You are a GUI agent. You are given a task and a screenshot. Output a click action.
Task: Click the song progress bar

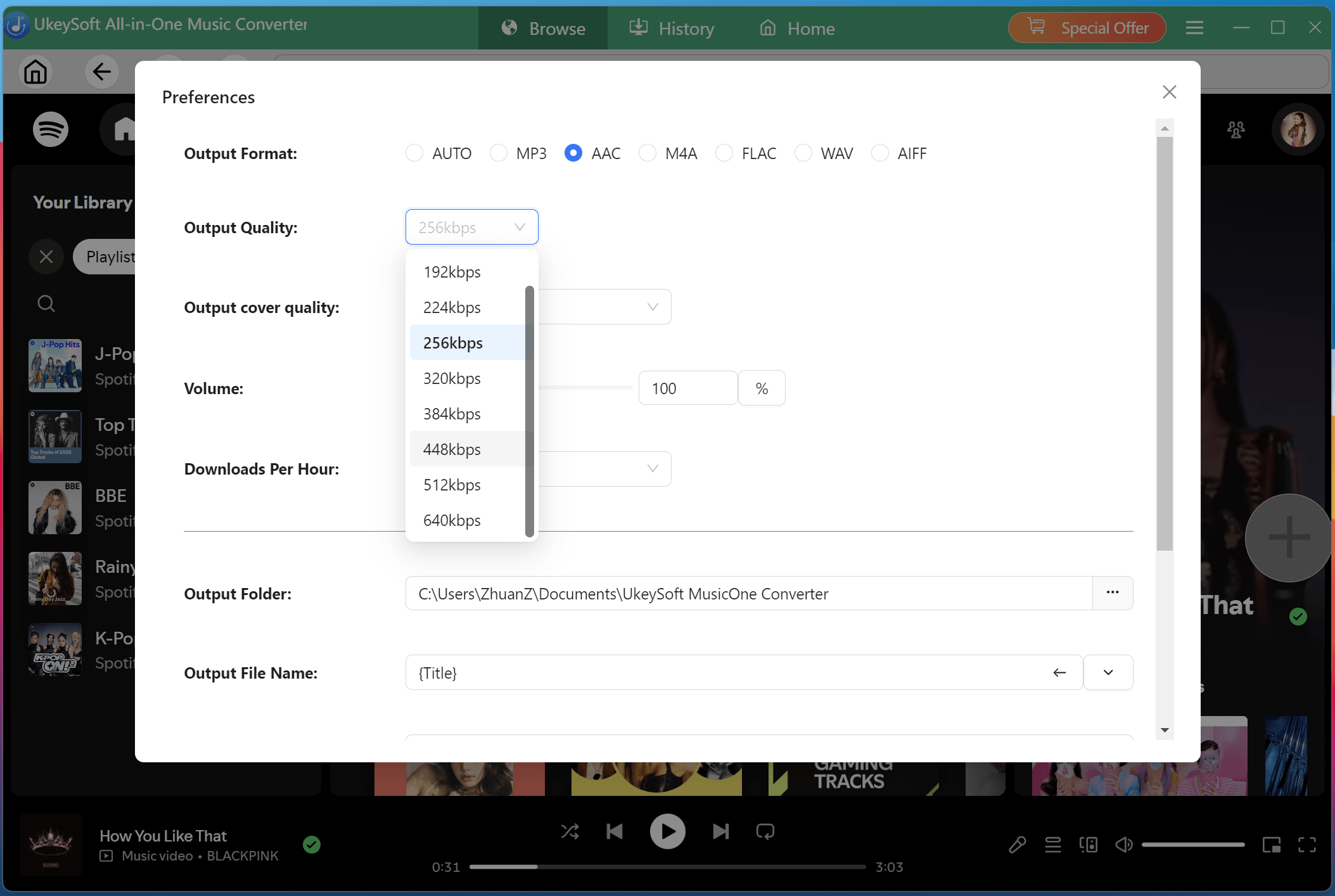click(x=667, y=867)
